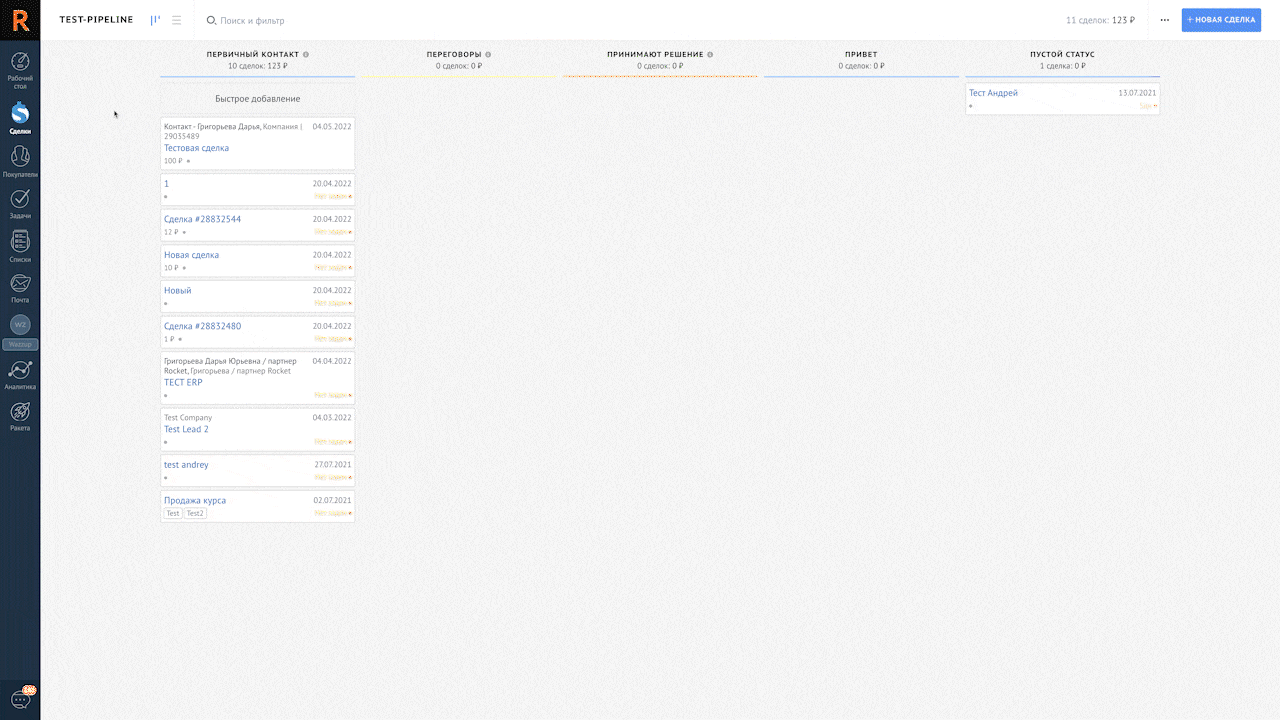
Task: Click the Принимают решение column header
Action: [655, 55]
